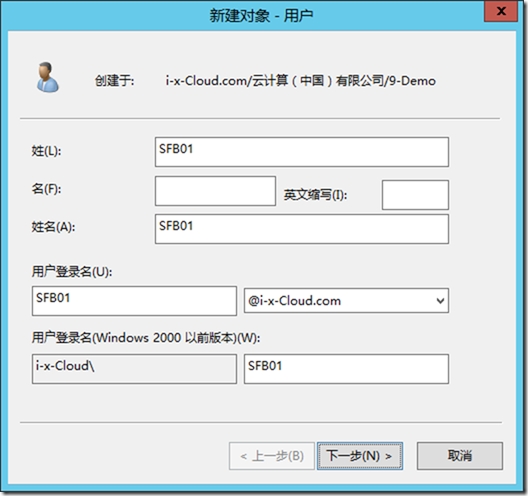Click the 用户登录名(U): label
528x496 pixels.
[72, 271]
